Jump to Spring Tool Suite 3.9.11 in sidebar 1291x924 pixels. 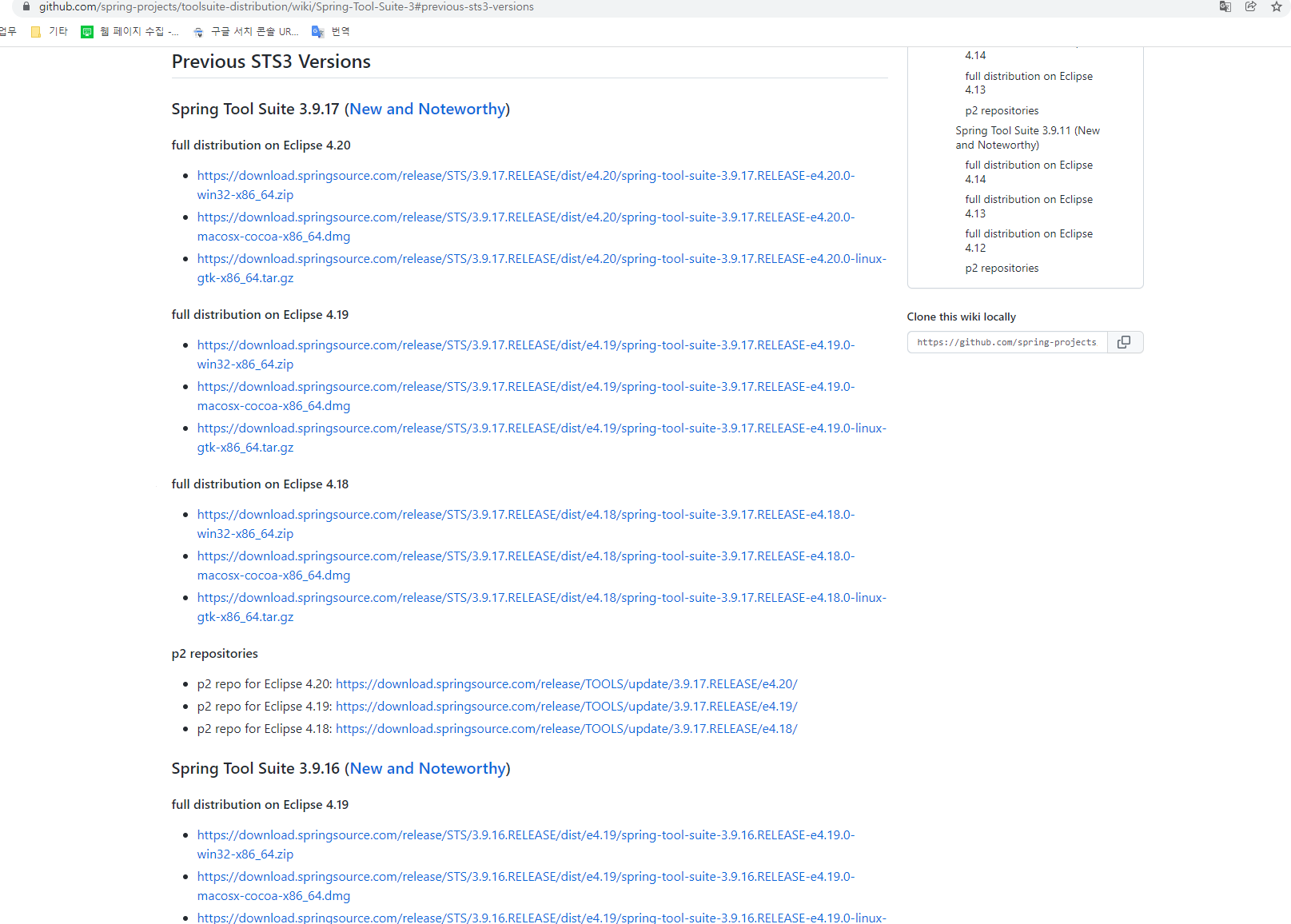click(x=1027, y=137)
